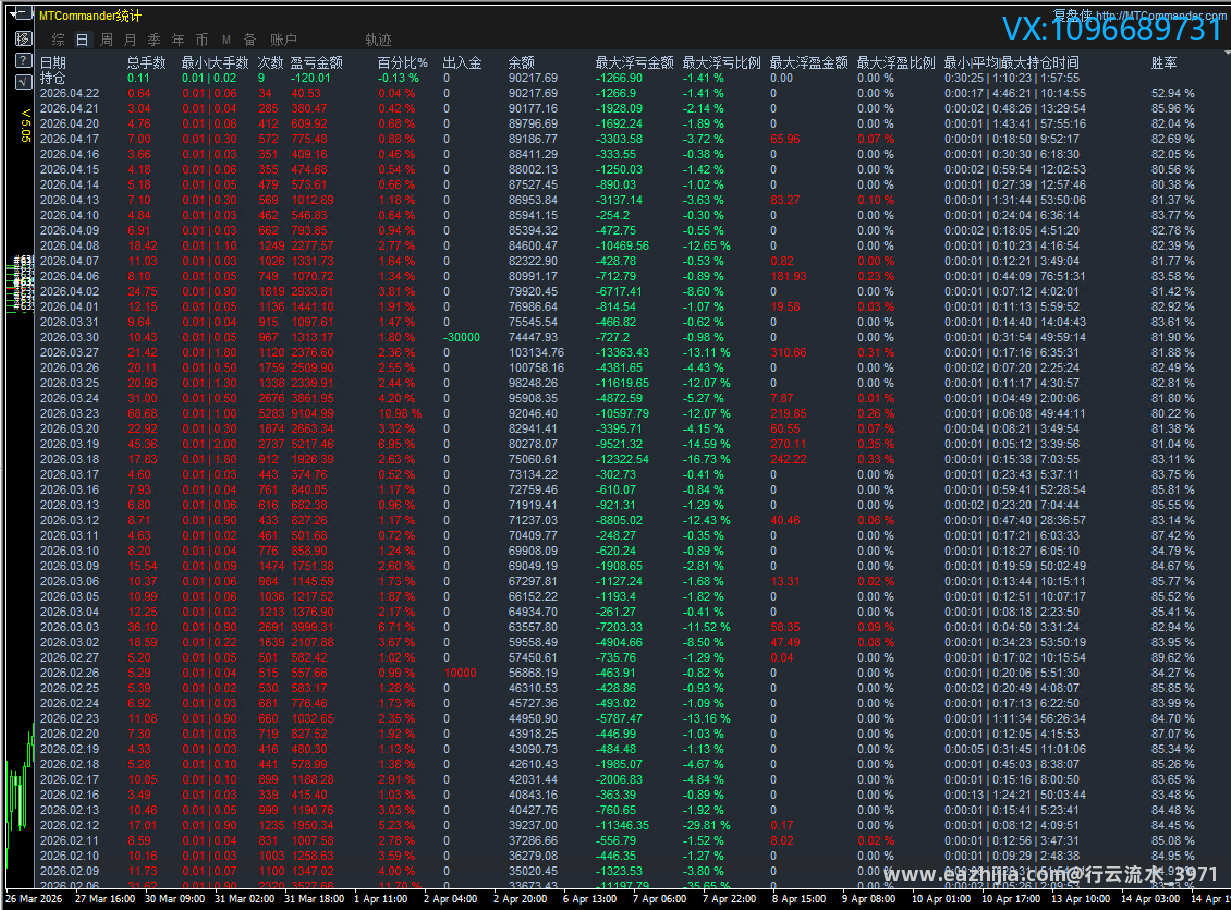1231x910 pixels.
Task: Click the 次数 column header
Action: coord(271,62)
